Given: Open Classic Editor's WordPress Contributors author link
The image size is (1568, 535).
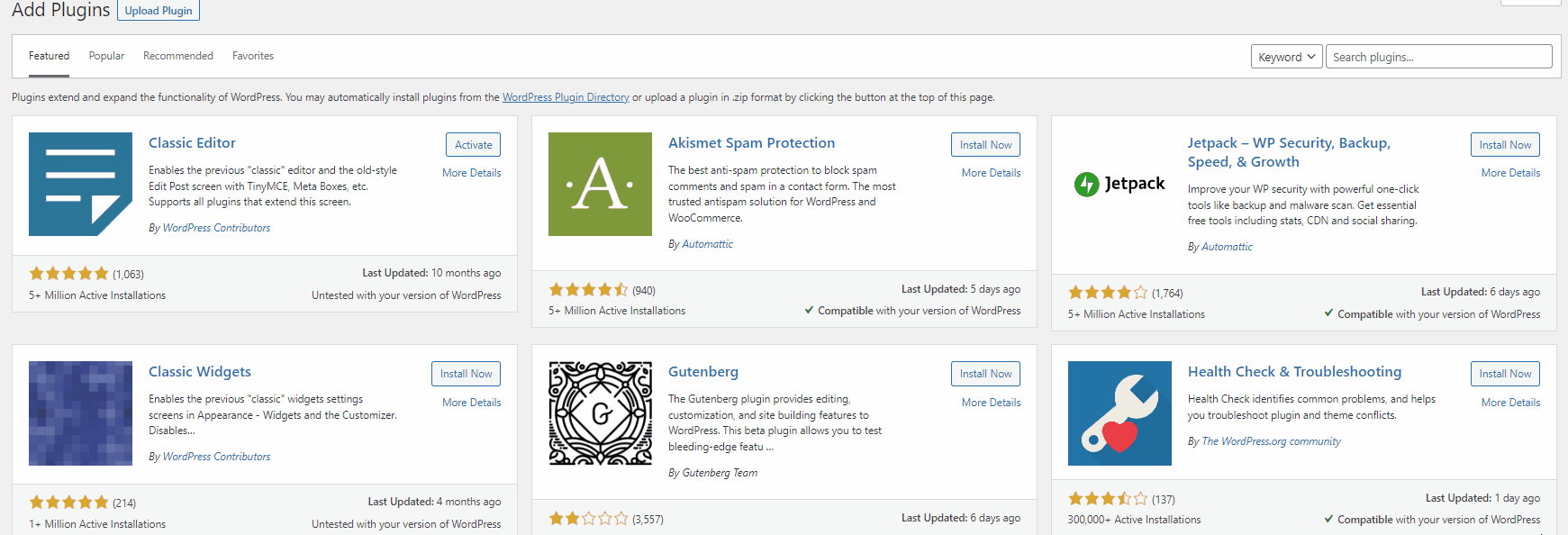Looking at the screenshot, I should click(216, 228).
